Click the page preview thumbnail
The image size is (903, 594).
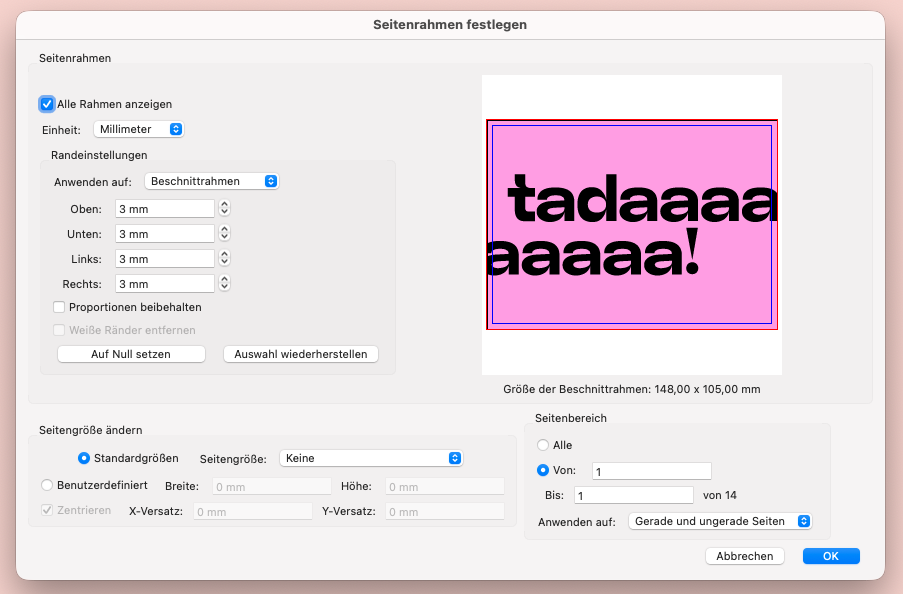(632, 225)
